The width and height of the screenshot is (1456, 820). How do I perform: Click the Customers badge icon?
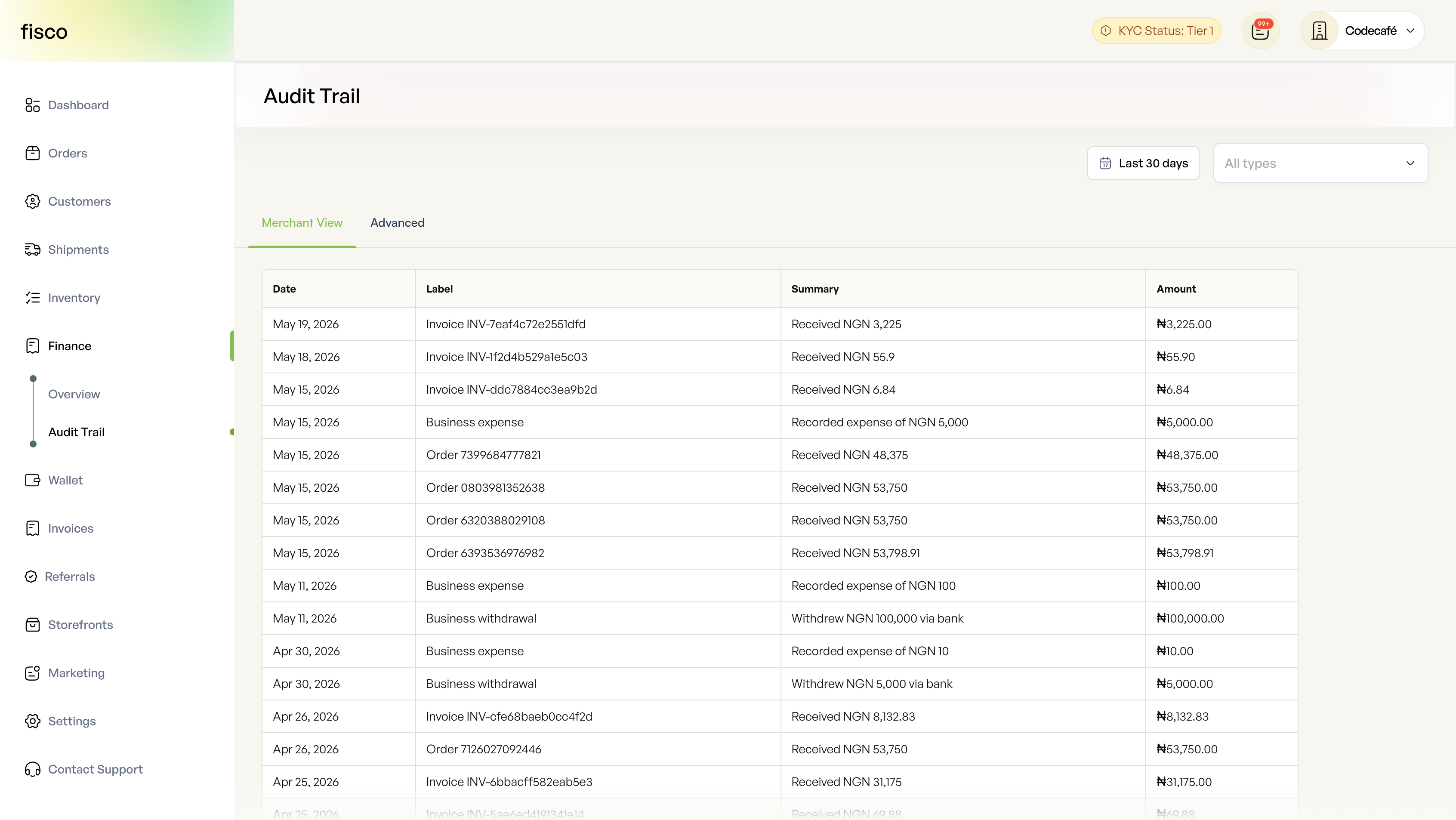click(33, 201)
